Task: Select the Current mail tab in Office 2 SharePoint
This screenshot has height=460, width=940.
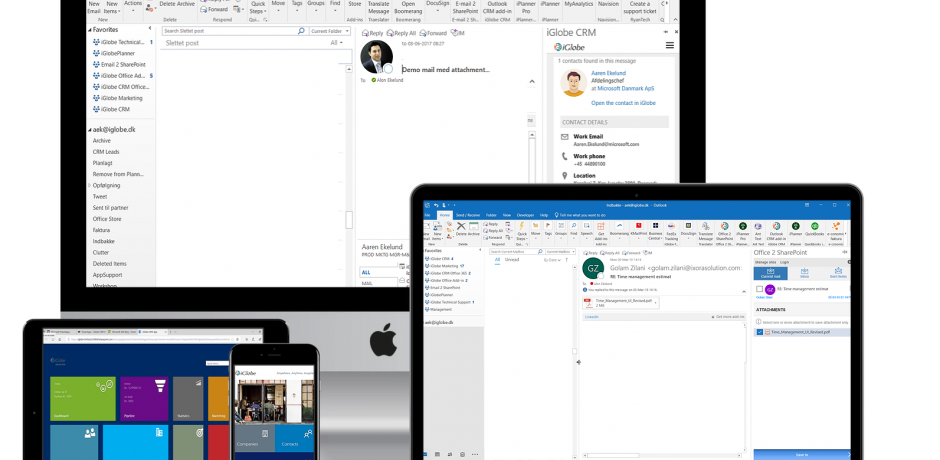Action: (770, 273)
